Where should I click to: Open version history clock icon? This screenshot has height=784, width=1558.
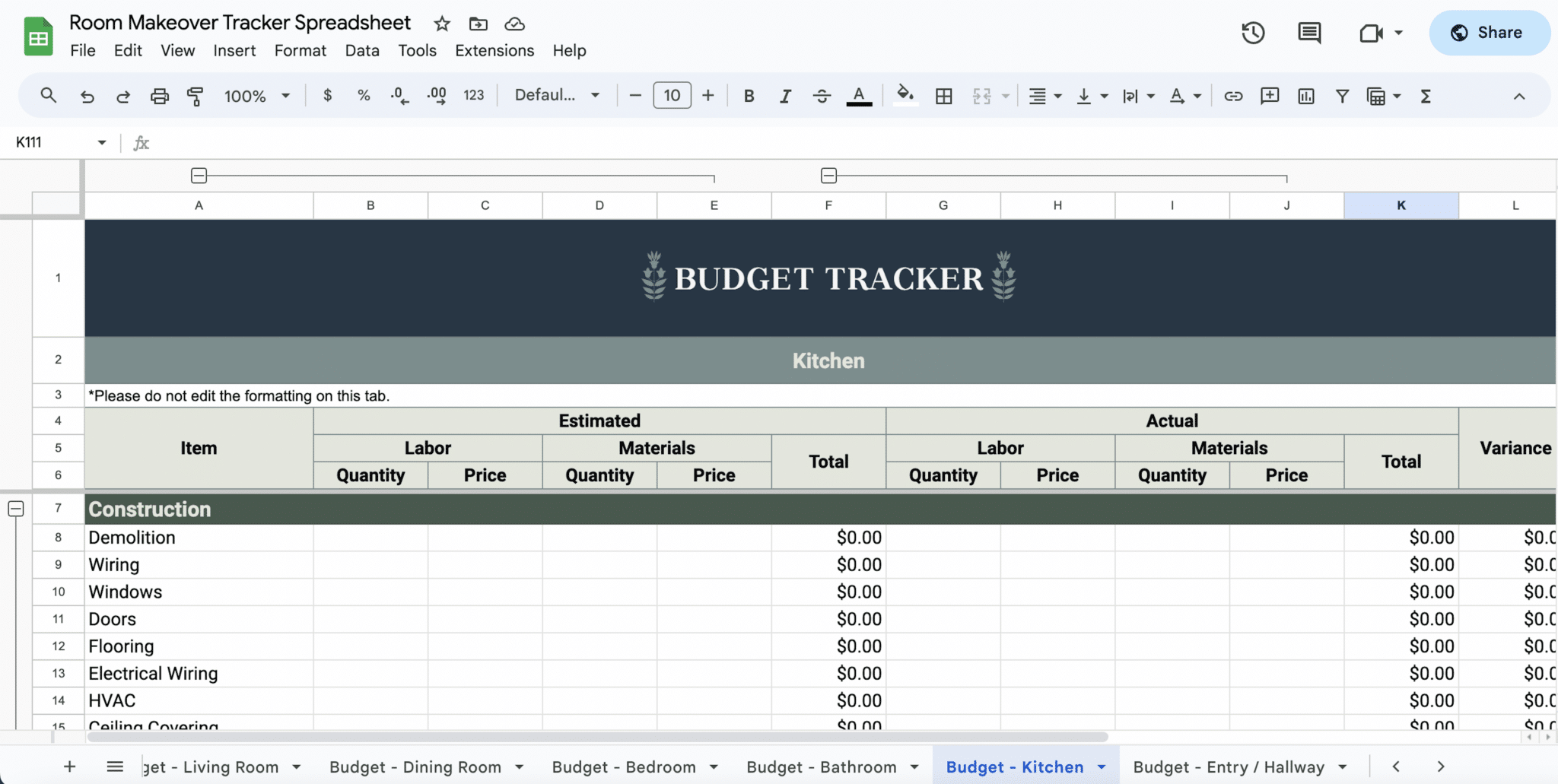[x=1253, y=33]
